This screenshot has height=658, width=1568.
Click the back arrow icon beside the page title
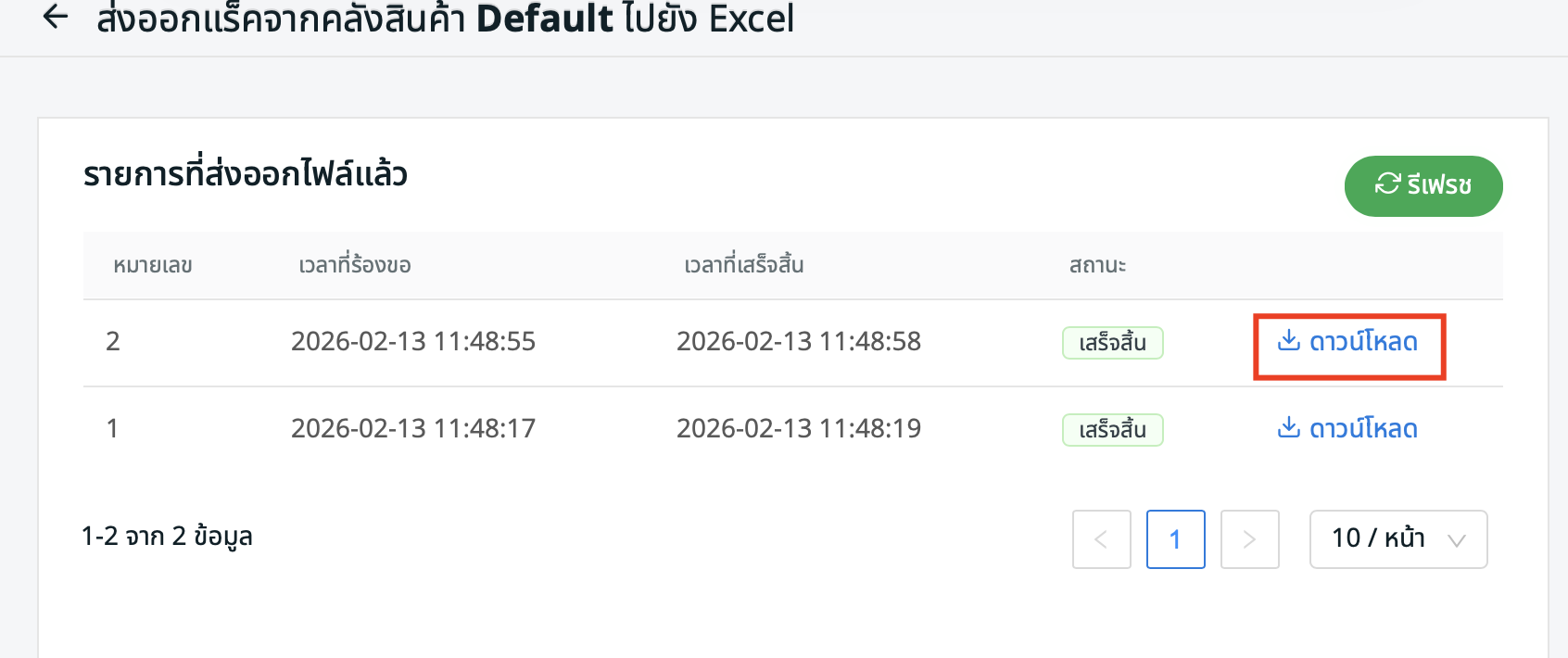56,17
